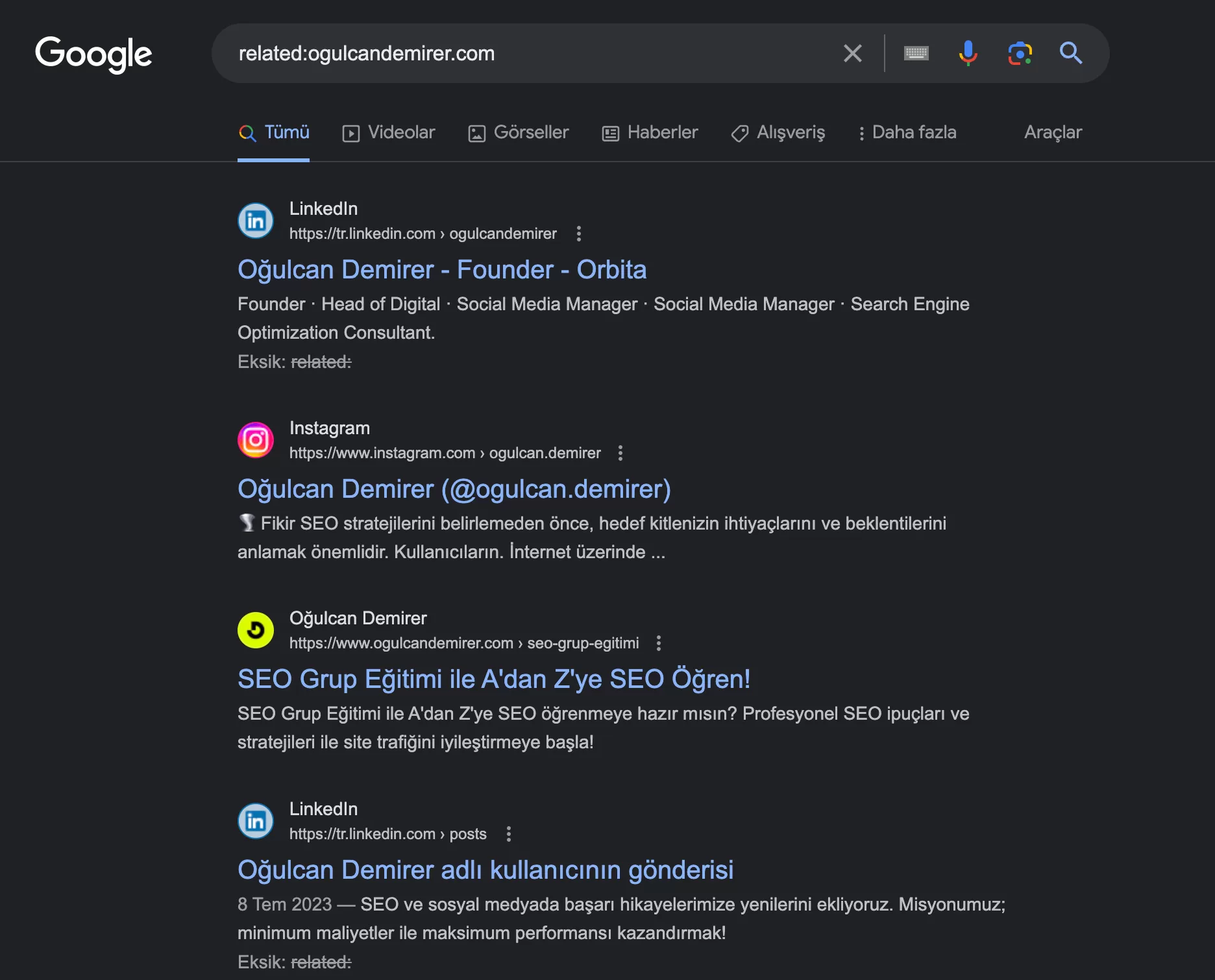This screenshot has height=980, width=1215.
Task: Click LinkedIn favicon of Orbita result
Action: tap(256, 221)
